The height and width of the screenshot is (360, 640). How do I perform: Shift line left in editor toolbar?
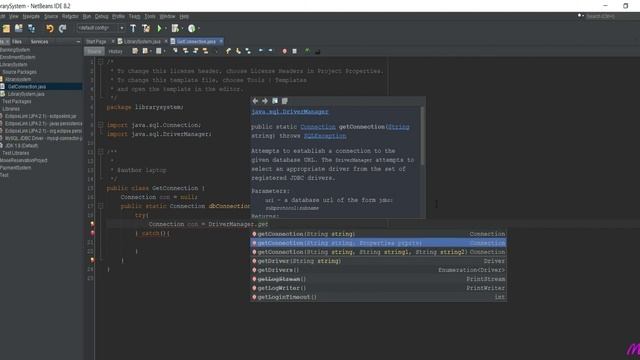click(261, 51)
